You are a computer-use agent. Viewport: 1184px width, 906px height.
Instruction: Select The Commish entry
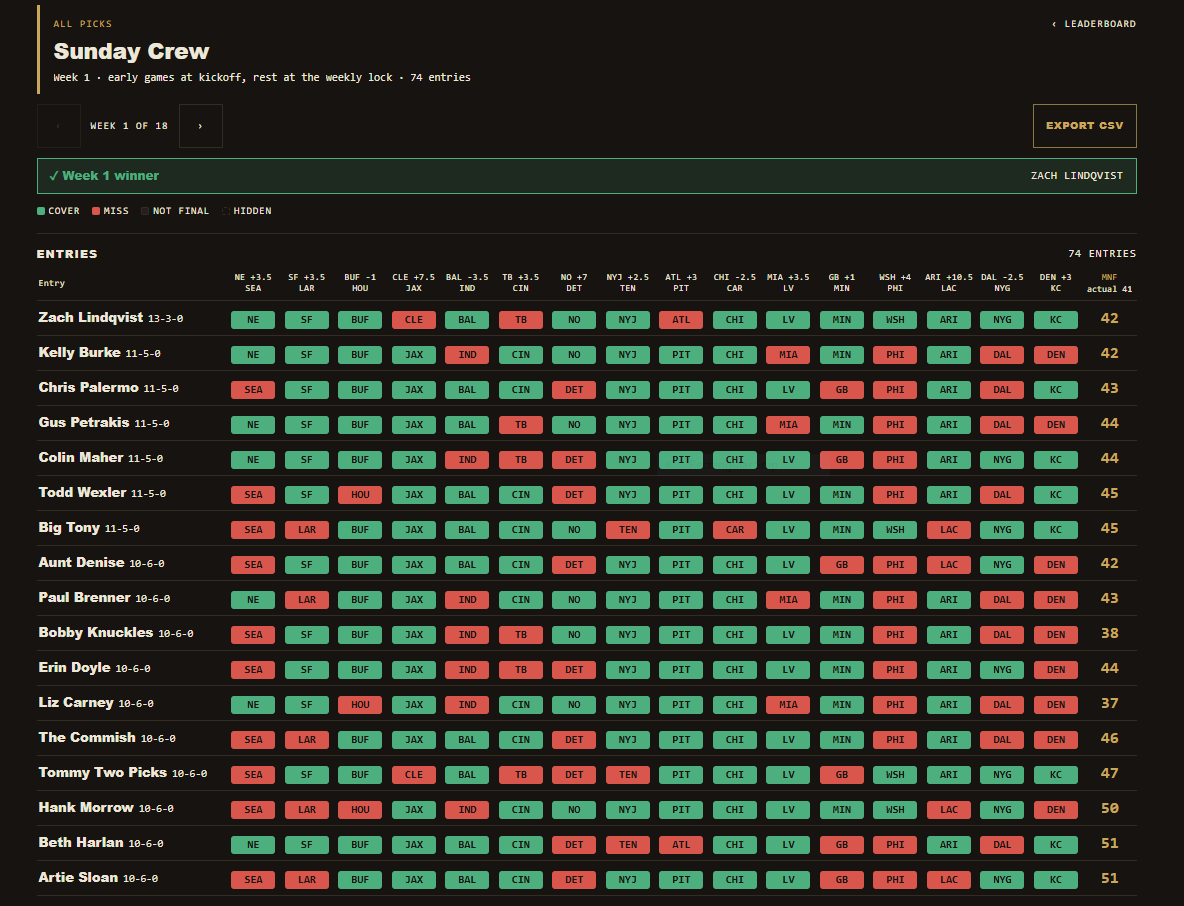click(x=87, y=738)
